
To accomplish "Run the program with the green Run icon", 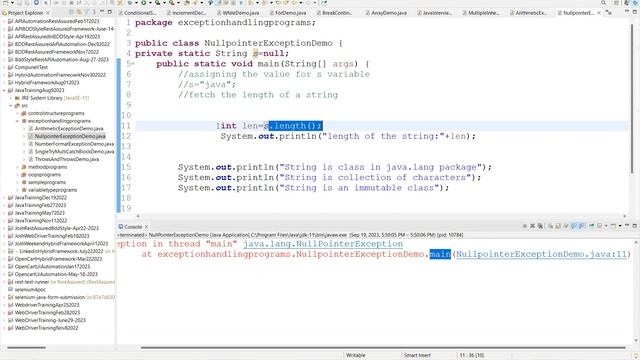I will coord(143,3).
